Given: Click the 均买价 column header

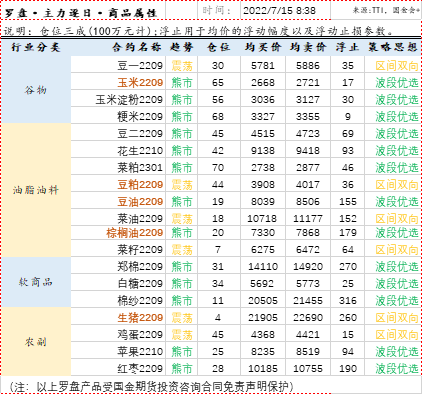Looking at the screenshot, I should (263, 47).
